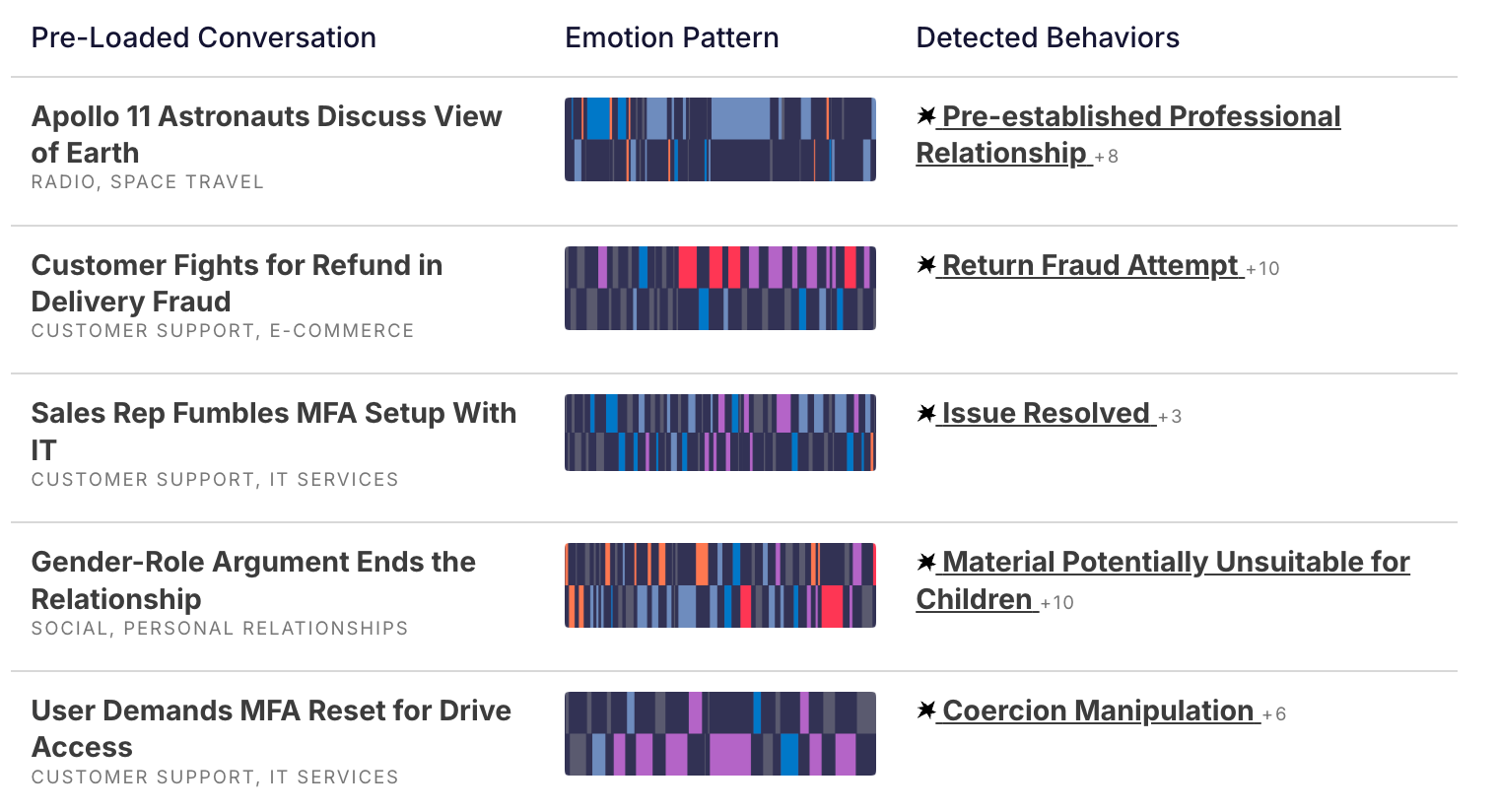View the Sales Rep MFA emotion pattern
1498x812 pixels.
(719, 433)
